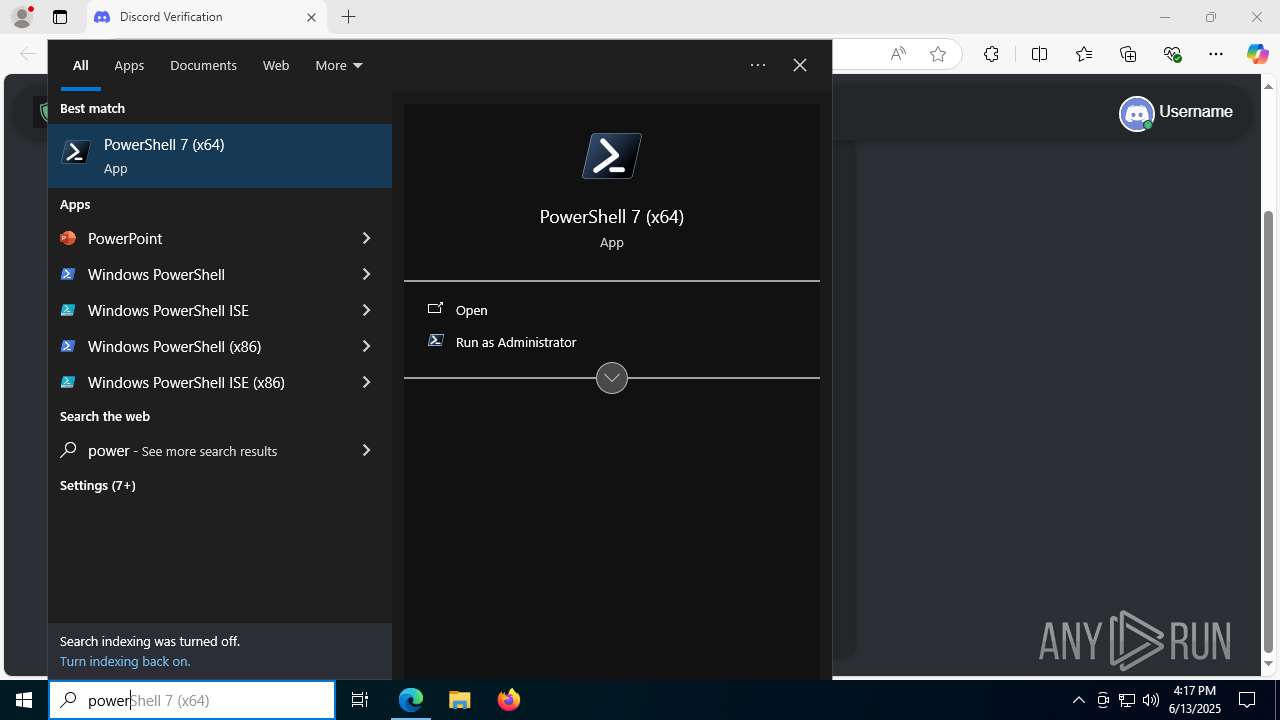Open Edge Settings and more menu
1280x720 pixels.
(x=1216, y=54)
